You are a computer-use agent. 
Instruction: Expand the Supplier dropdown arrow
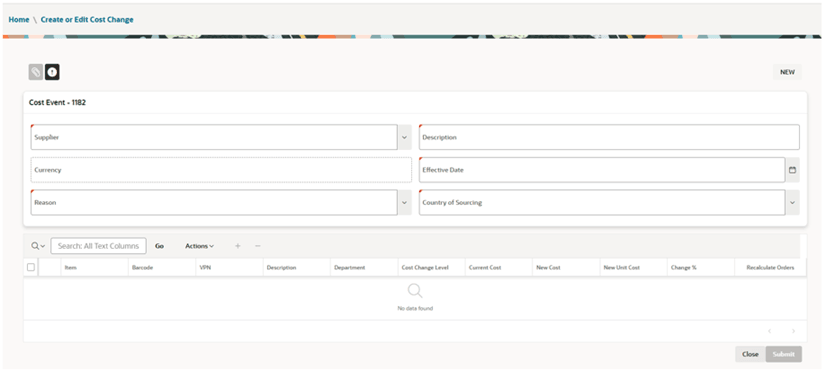tap(405, 137)
